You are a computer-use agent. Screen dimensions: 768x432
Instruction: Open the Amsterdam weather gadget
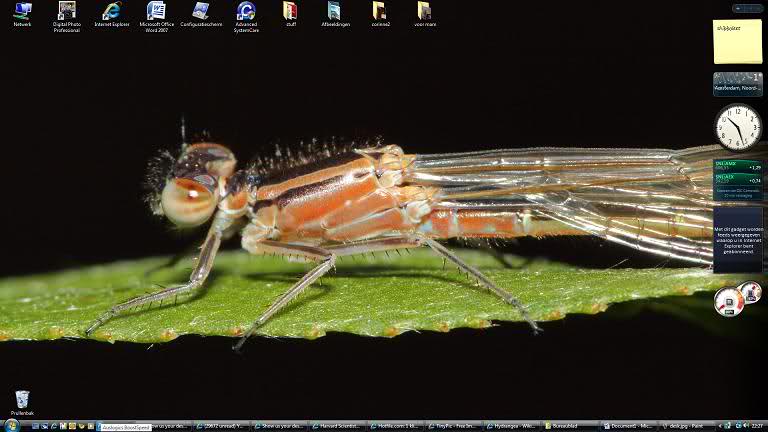coord(738,84)
